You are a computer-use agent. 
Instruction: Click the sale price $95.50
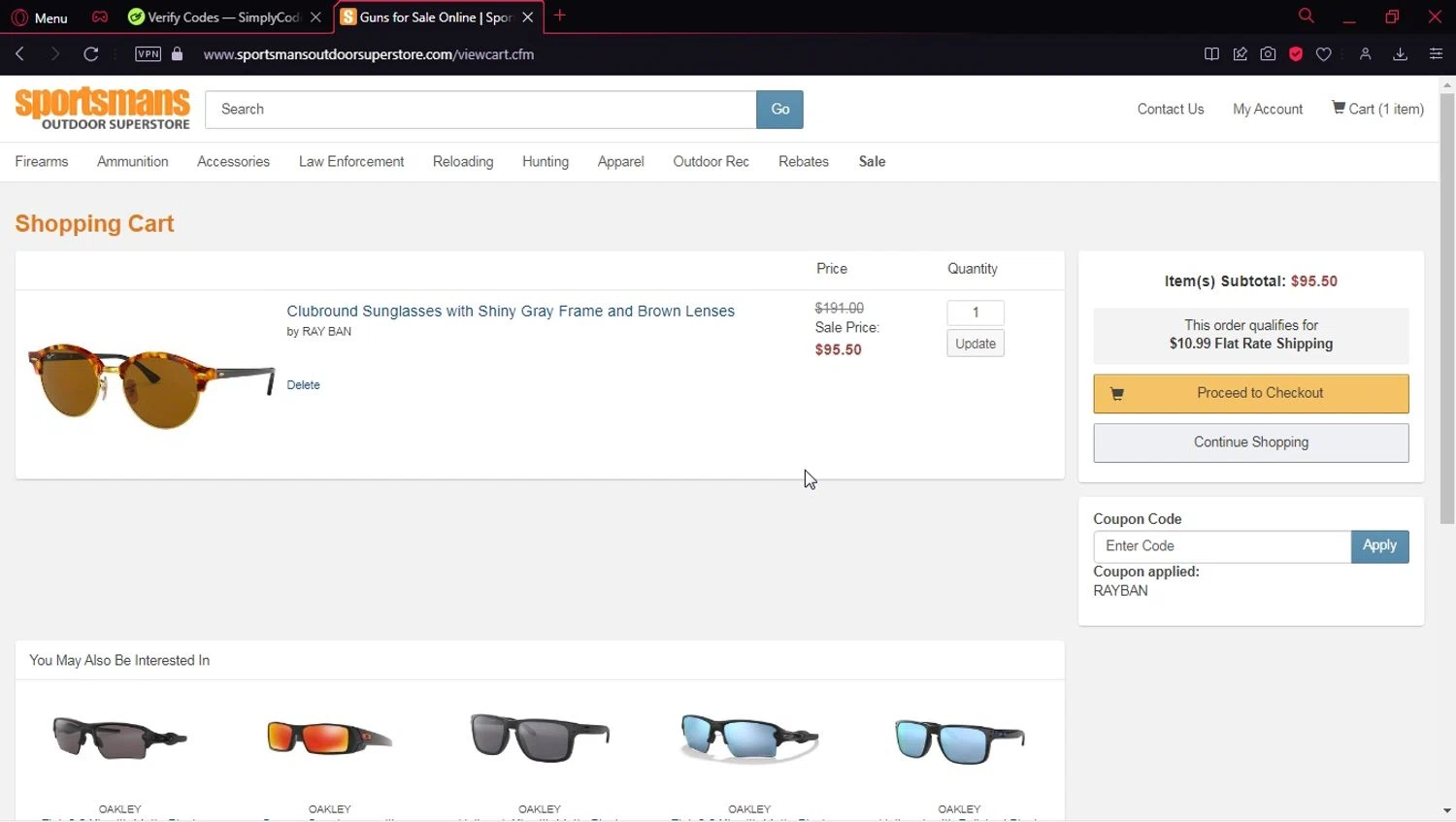pos(839,349)
